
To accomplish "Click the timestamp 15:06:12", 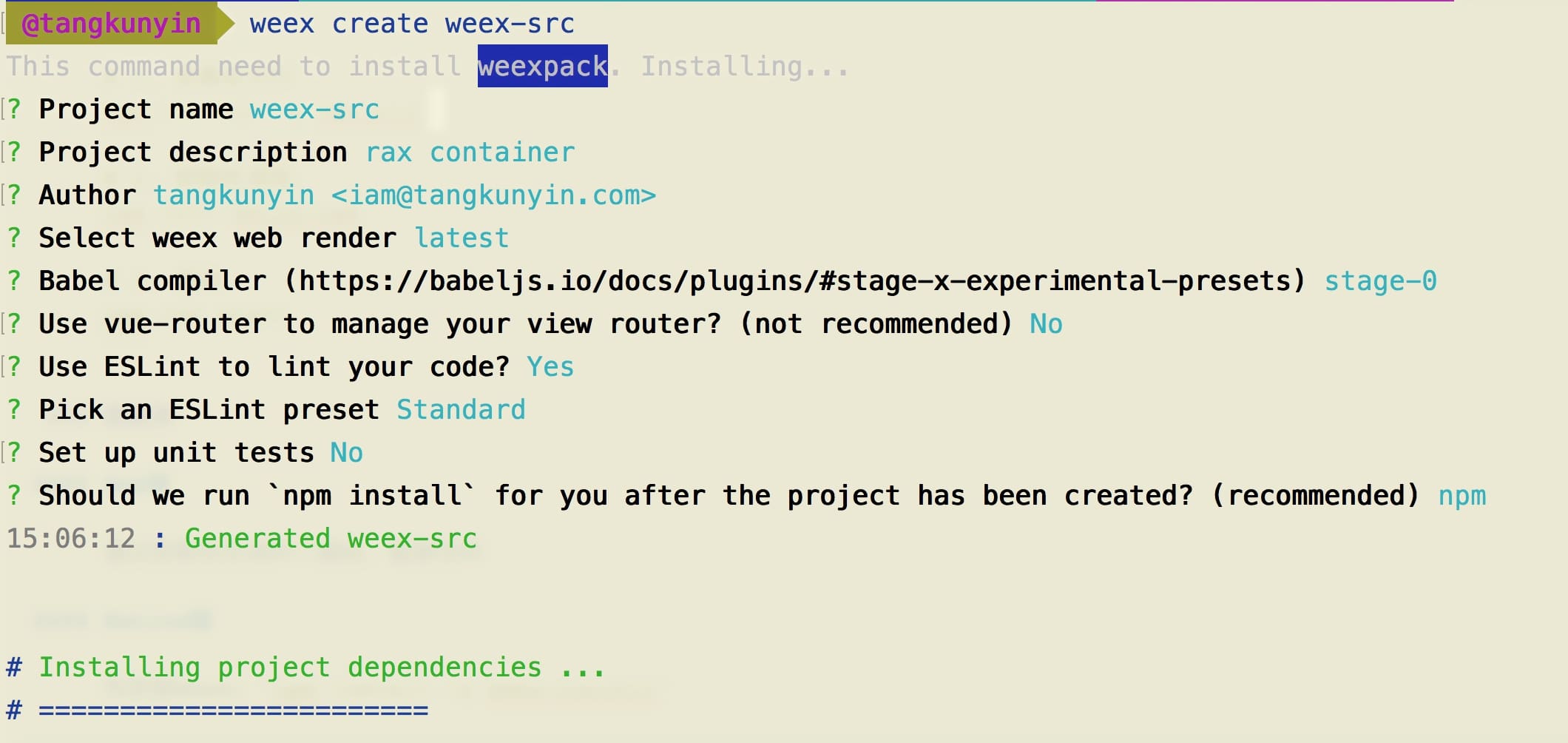I will tap(71, 539).
